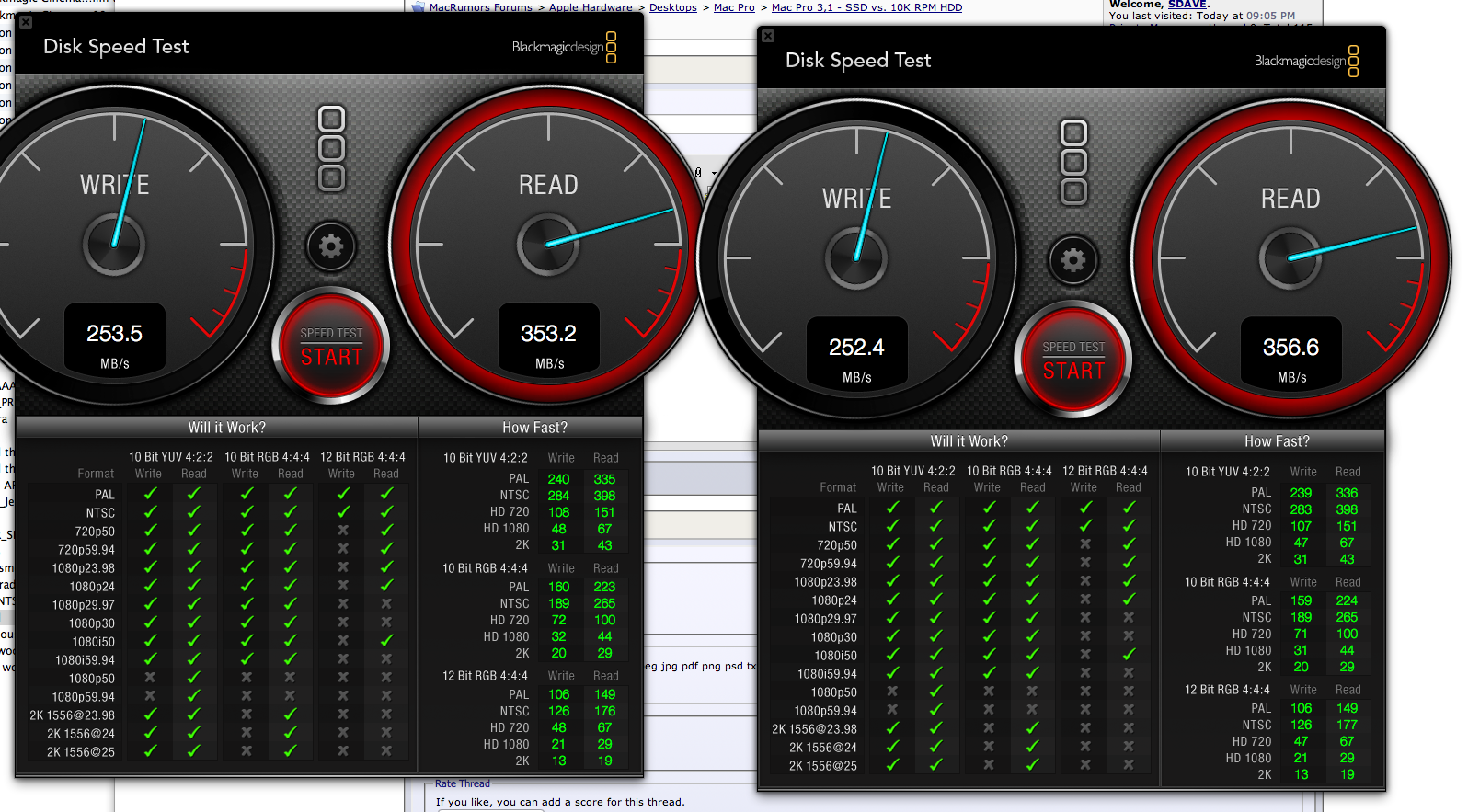This screenshot has height=812, width=1468.
Task: Open the MacRumors Forums breadcrumb link
Action: [480, 7]
